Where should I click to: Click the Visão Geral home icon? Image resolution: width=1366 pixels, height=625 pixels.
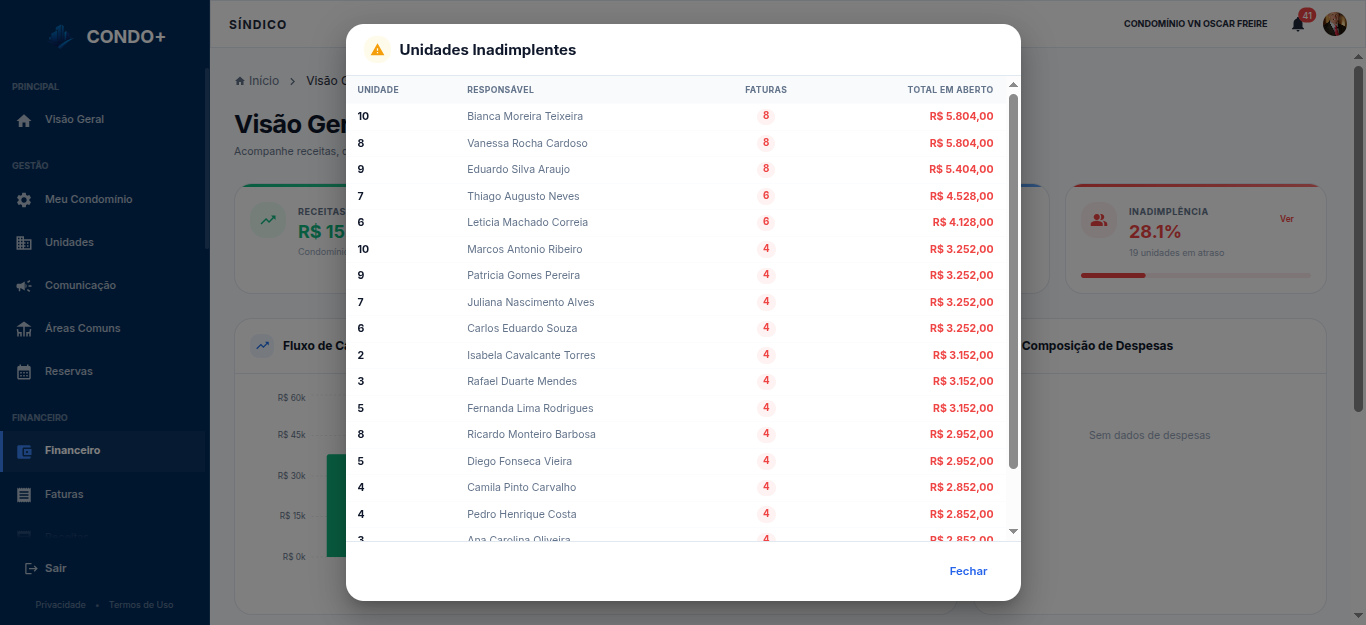click(x=24, y=120)
